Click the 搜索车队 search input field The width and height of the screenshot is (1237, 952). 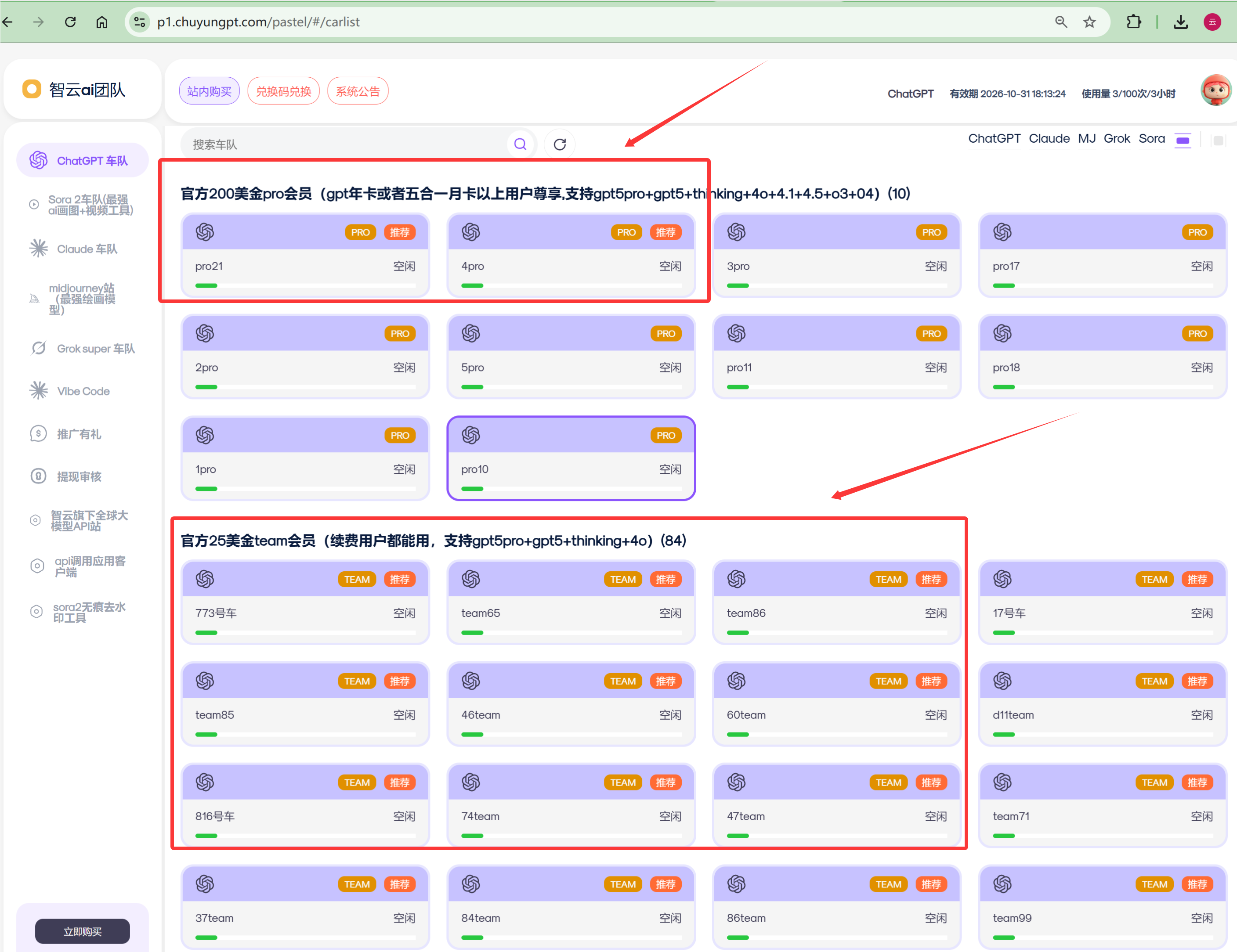coord(340,144)
